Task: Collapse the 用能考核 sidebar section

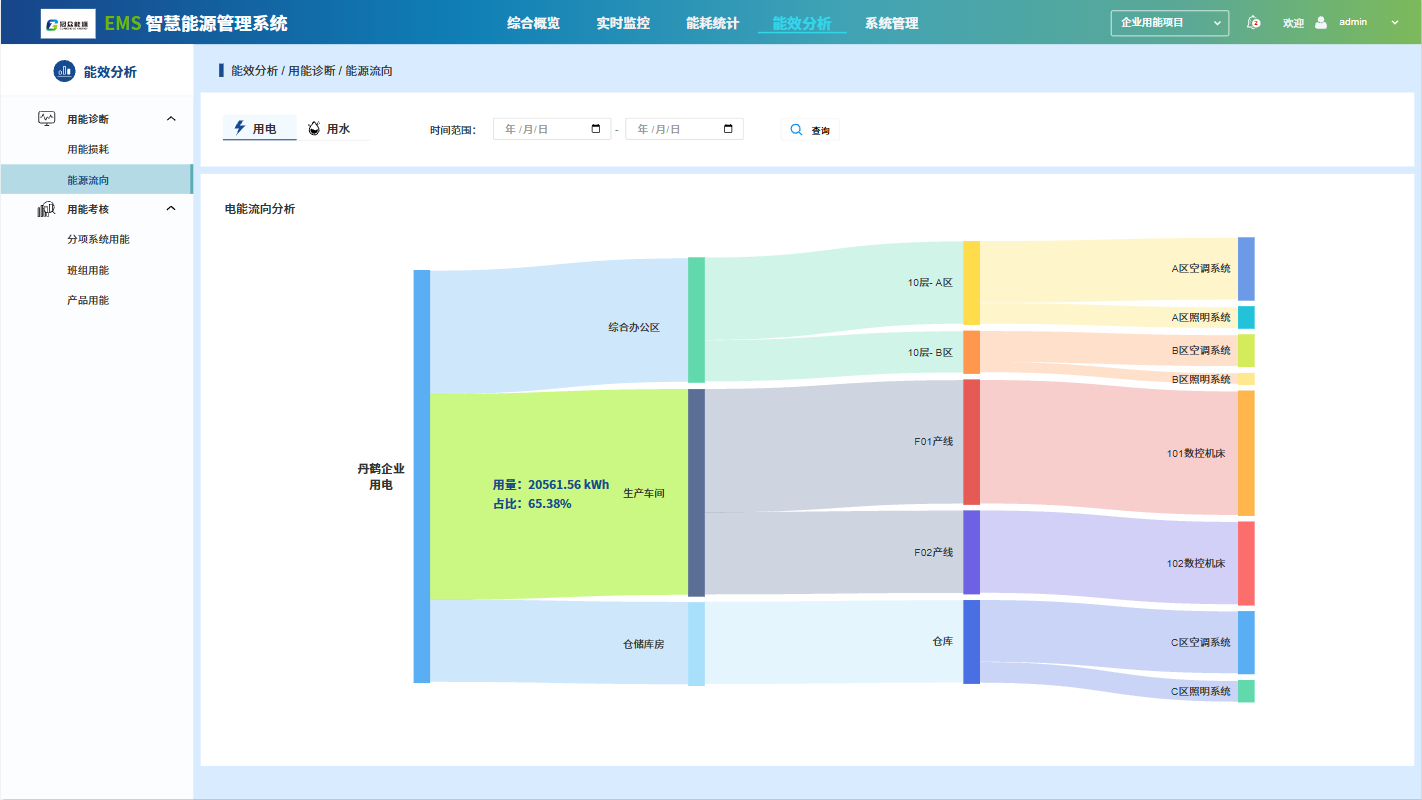Action: click(171, 209)
